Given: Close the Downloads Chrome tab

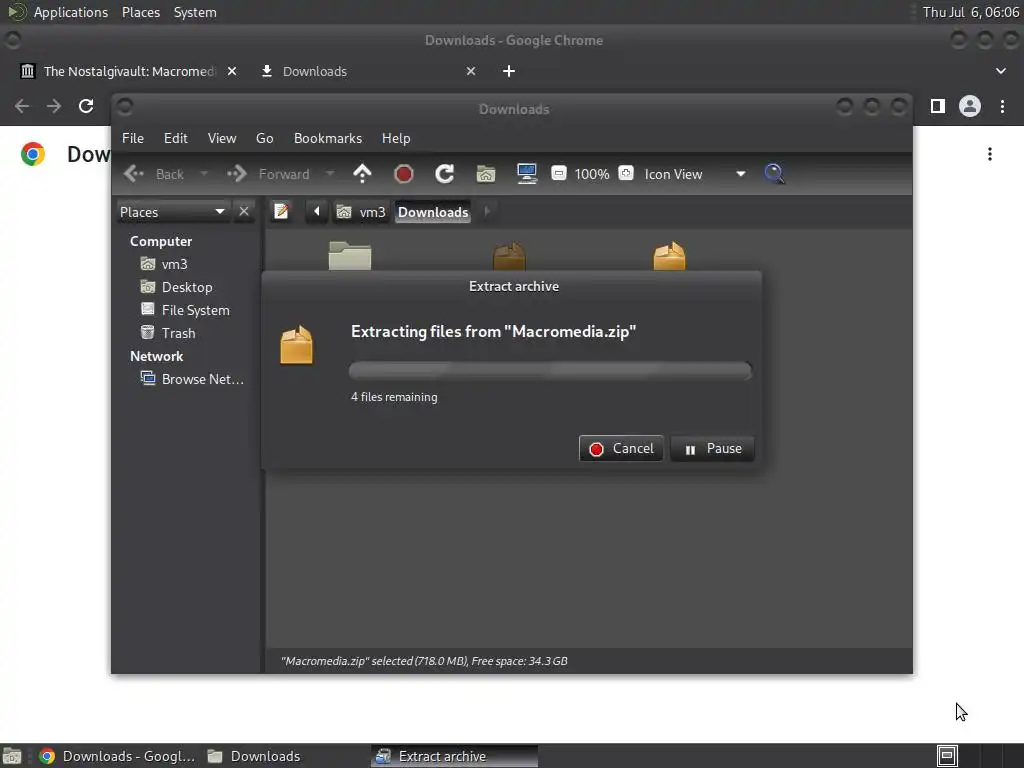Looking at the screenshot, I should [471, 71].
